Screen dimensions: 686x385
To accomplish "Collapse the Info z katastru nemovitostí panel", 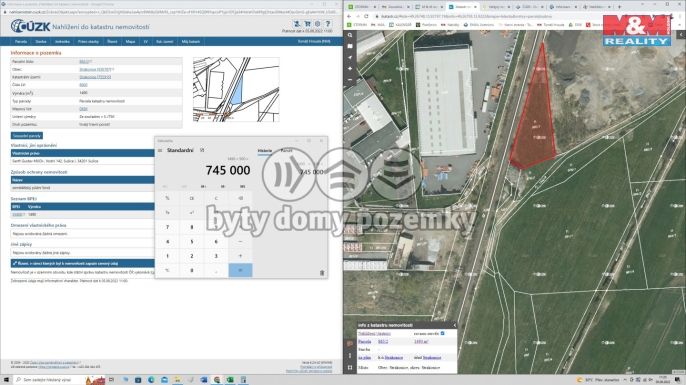I will point(454,325).
